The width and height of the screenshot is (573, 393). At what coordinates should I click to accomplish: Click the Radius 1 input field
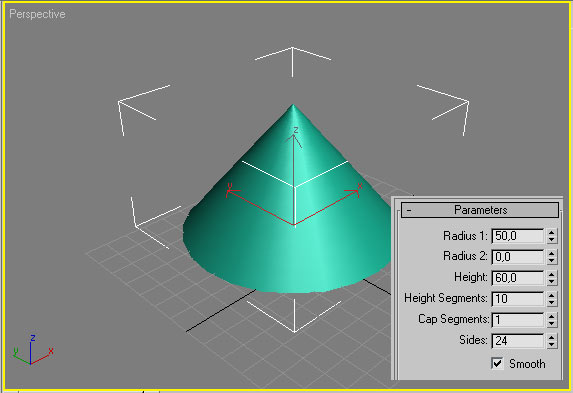pyautogui.click(x=517, y=236)
